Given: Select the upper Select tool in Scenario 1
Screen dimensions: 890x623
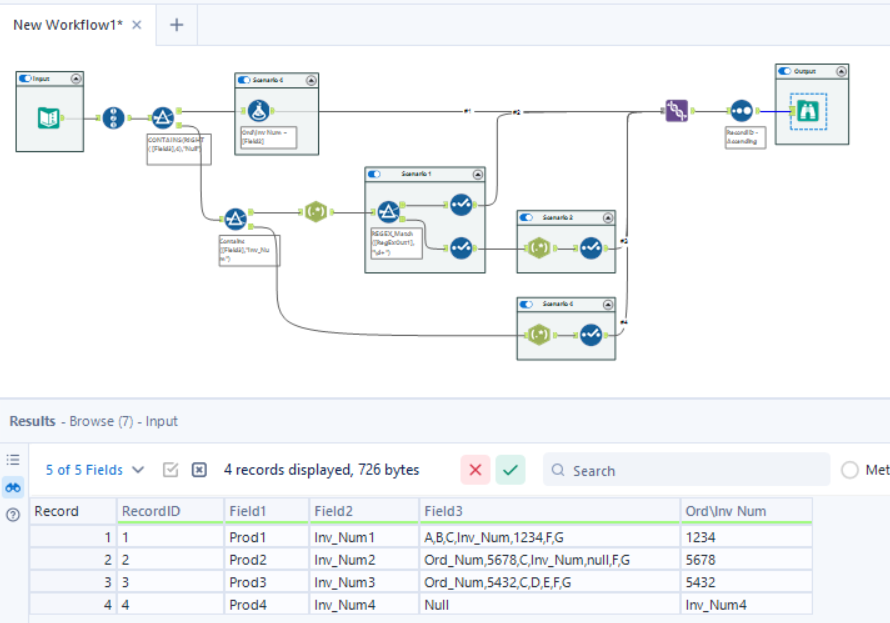Looking at the screenshot, I should coord(461,204).
